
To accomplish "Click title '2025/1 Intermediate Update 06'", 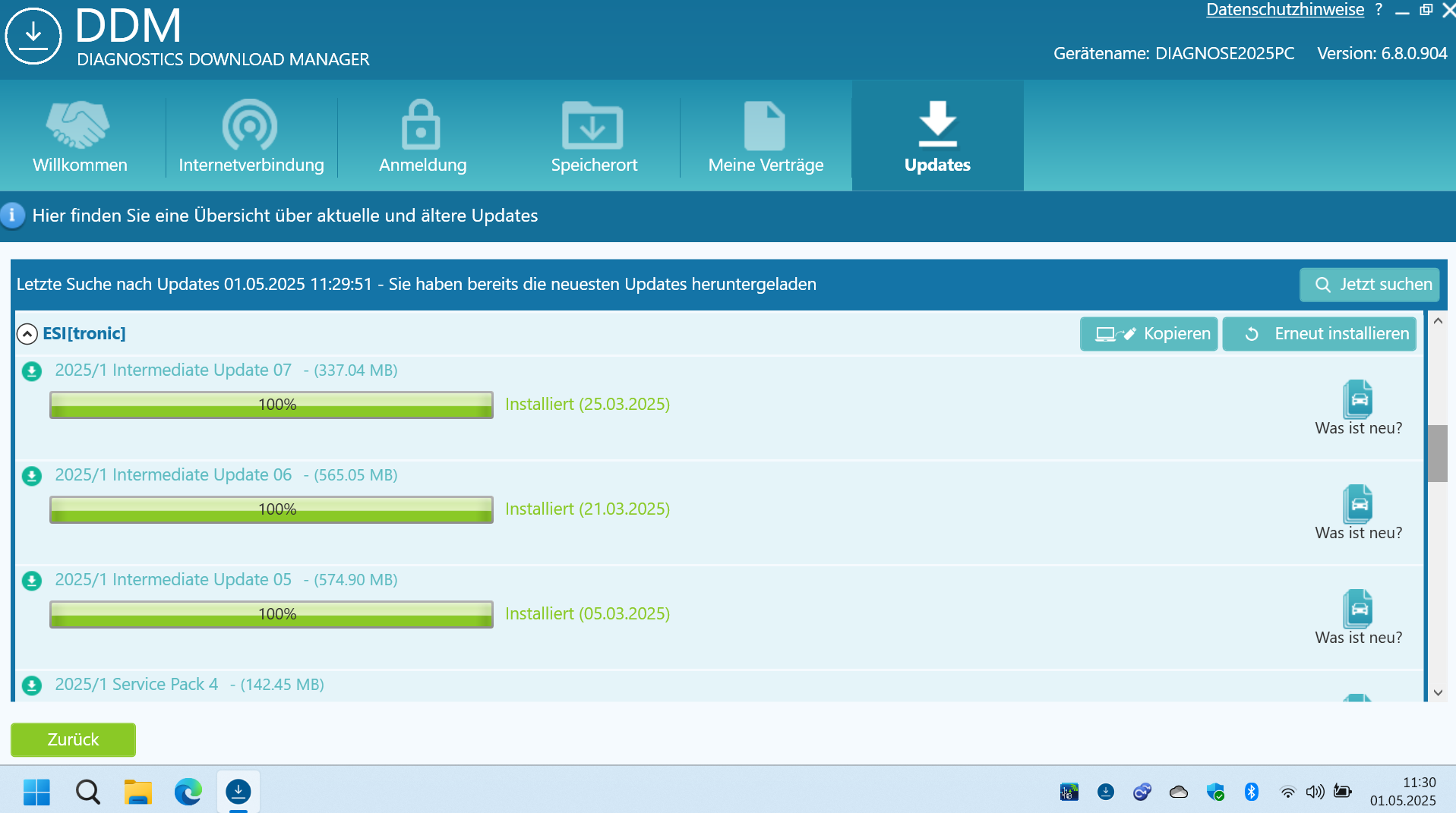I will tap(173, 475).
